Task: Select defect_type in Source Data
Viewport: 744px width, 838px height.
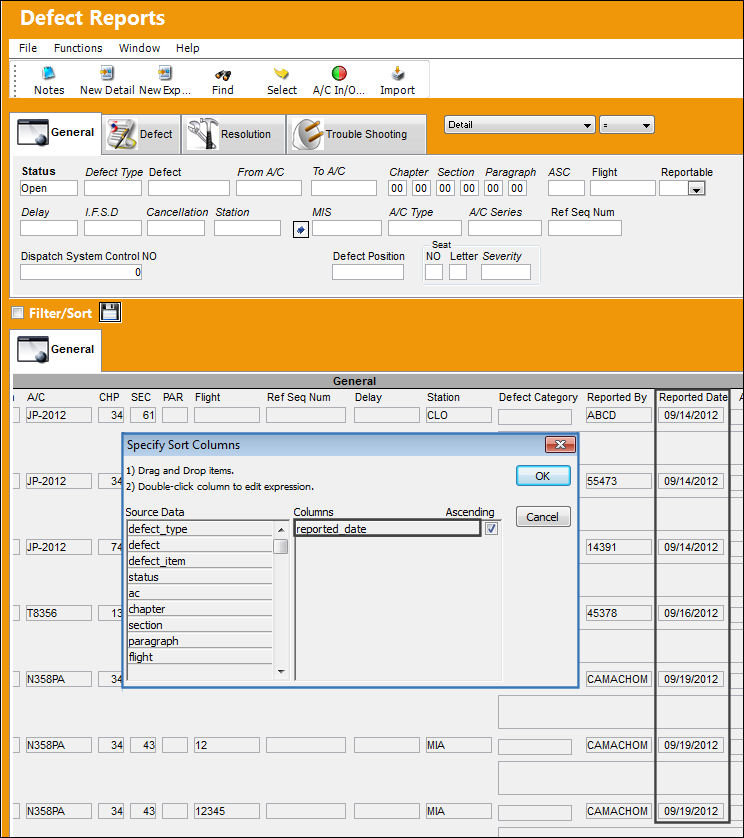Action: pos(200,529)
